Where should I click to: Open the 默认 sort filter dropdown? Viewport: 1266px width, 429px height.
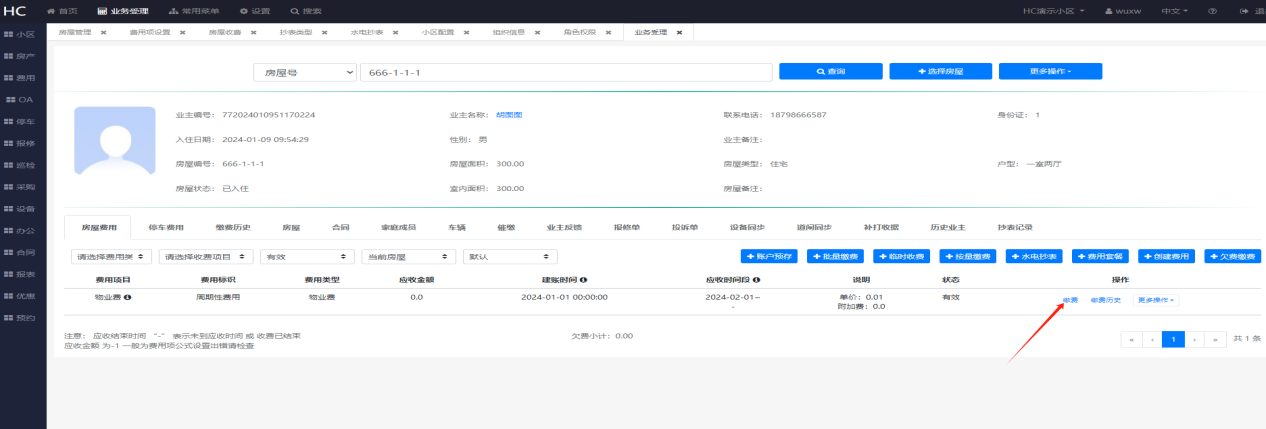pos(511,257)
